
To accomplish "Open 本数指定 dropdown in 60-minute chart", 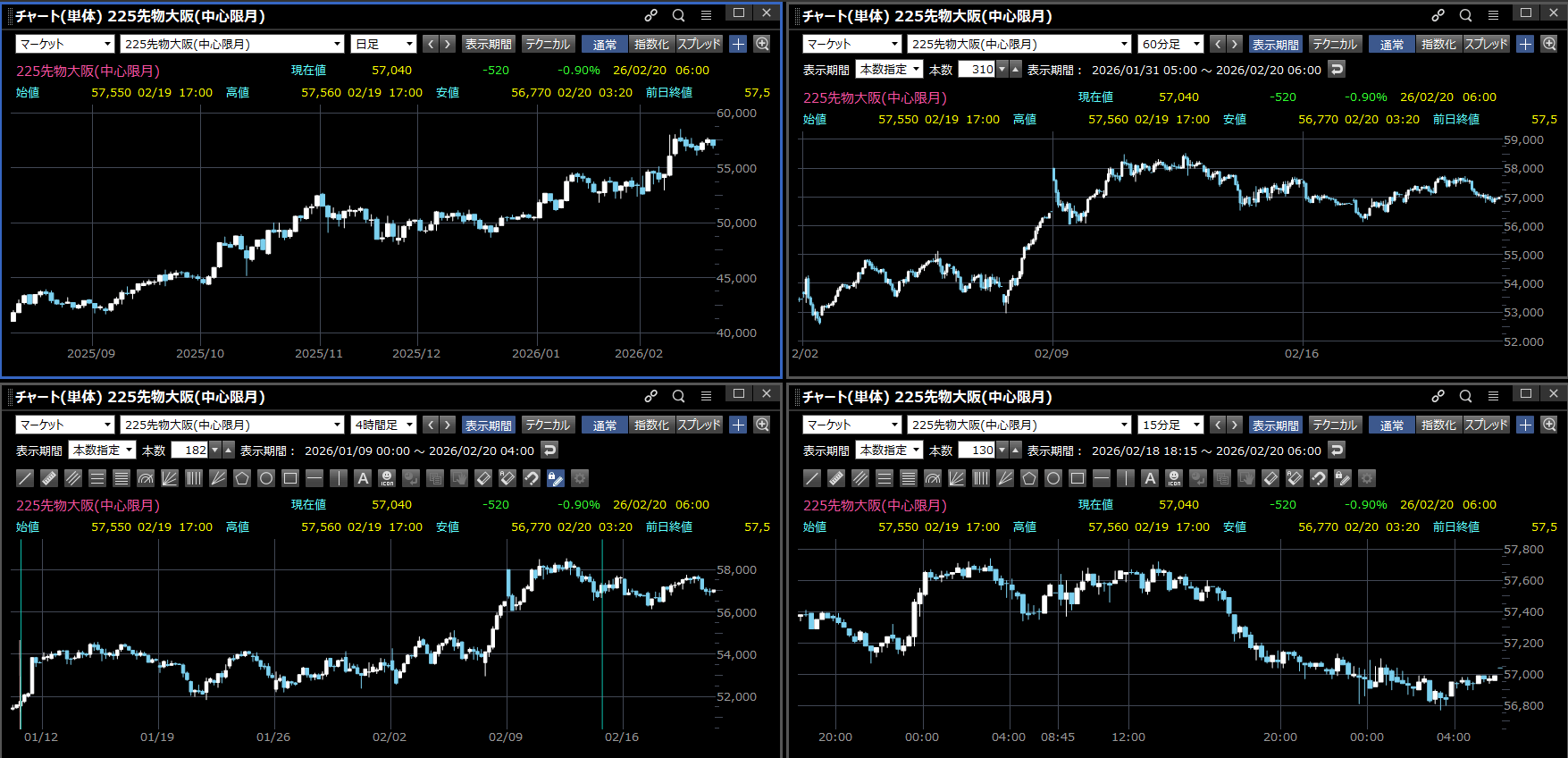I will (889, 69).
